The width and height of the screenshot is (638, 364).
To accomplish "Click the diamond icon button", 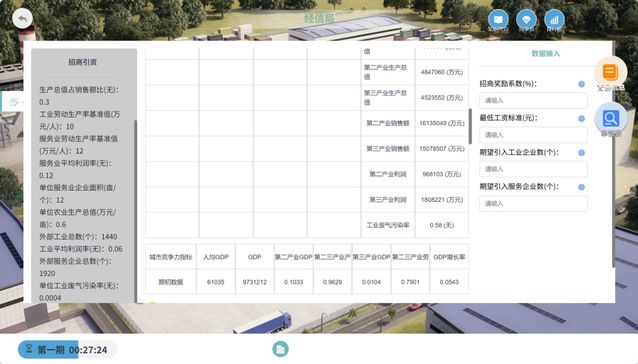I will point(526,20).
